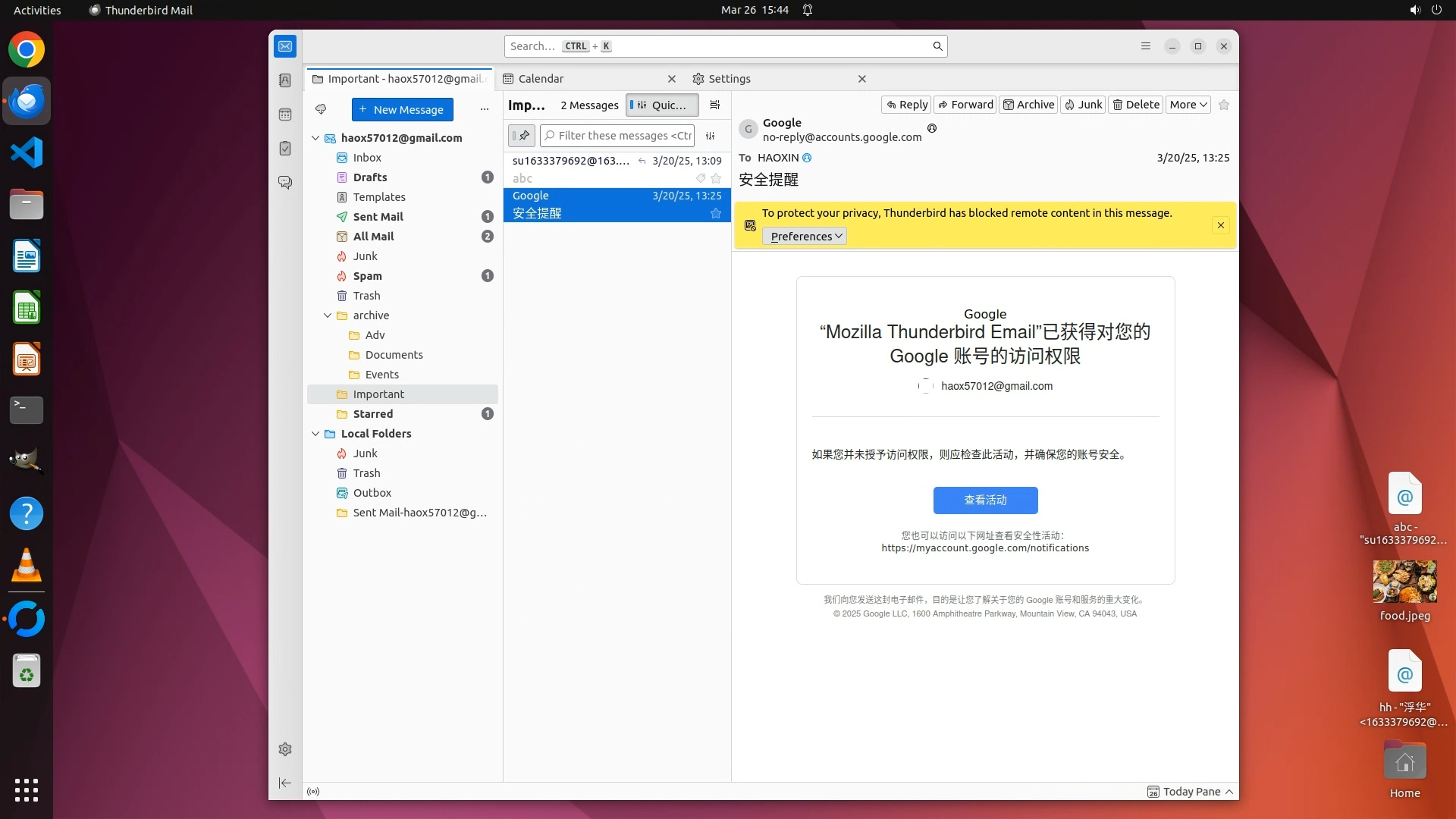
Task: Click the Get Messages cloud icon
Action: 321,109
